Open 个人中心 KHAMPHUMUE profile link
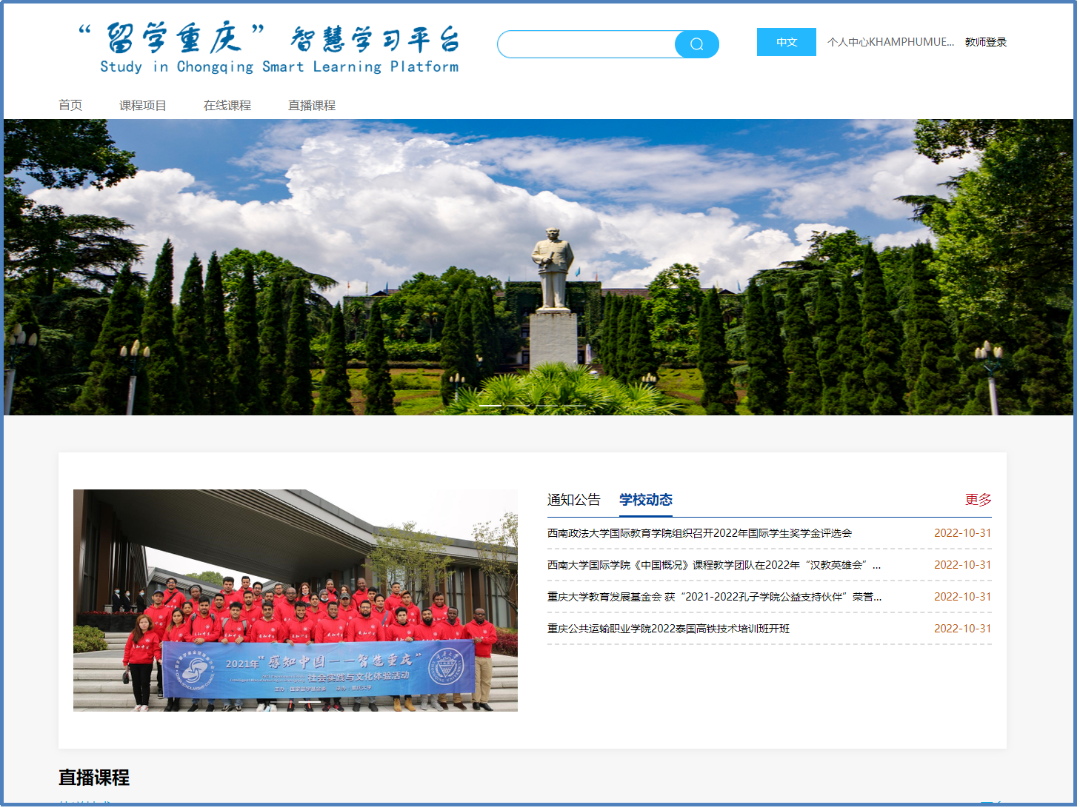This screenshot has height=807, width=1080. (x=890, y=41)
